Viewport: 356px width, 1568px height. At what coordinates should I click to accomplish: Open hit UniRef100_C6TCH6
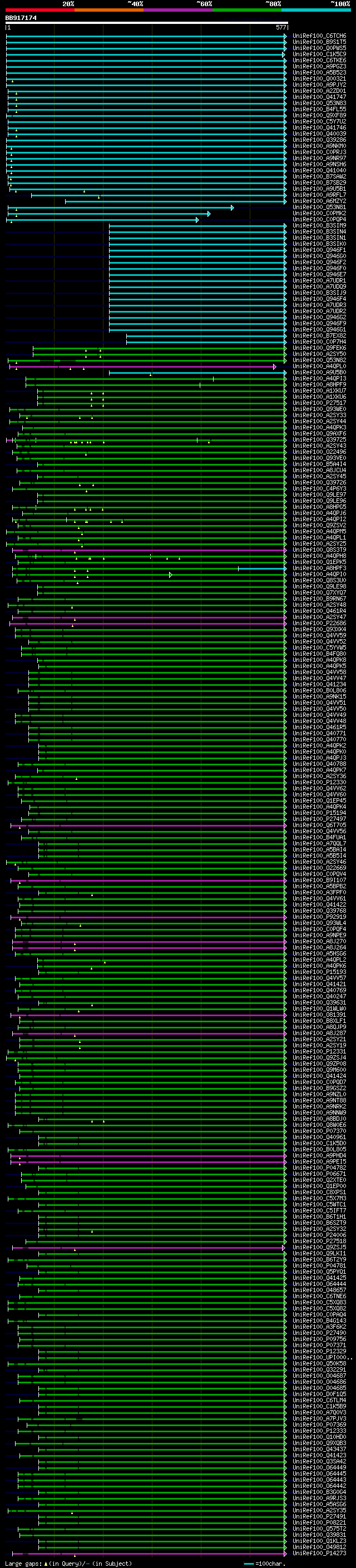click(319, 36)
